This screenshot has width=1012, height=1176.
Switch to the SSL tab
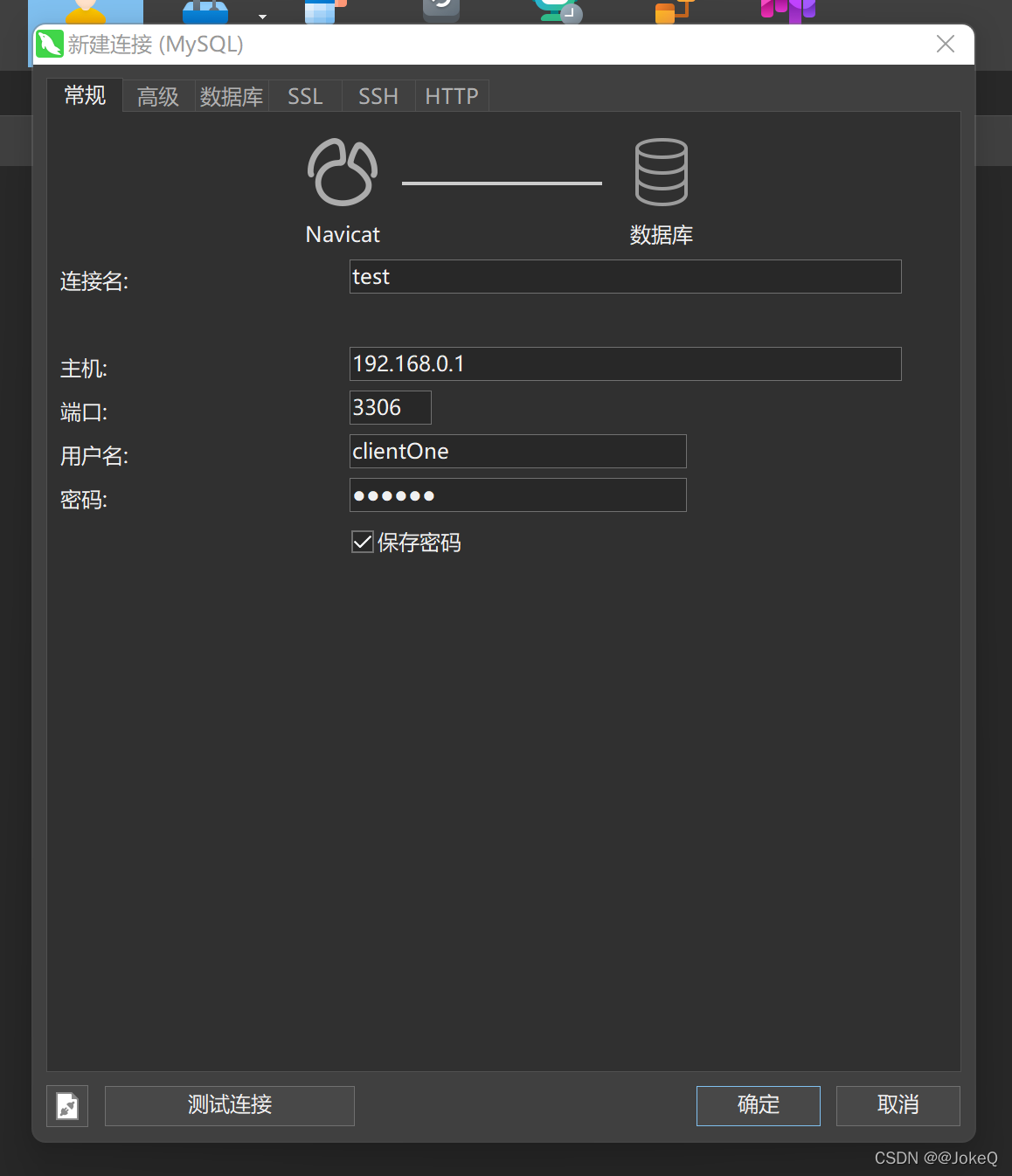[305, 96]
